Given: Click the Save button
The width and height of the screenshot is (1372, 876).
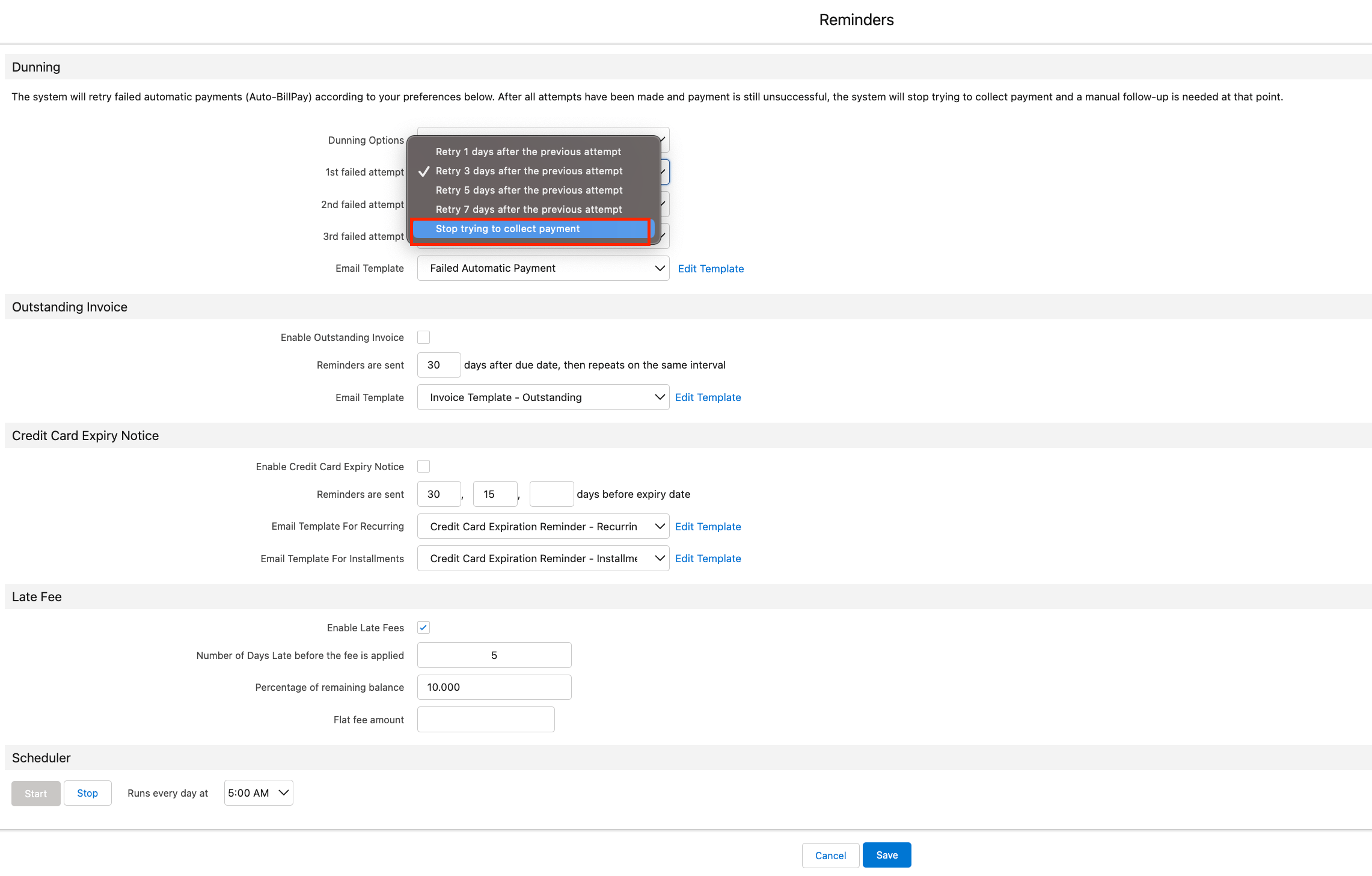Looking at the screenshot, I should (x=886, y=854).
